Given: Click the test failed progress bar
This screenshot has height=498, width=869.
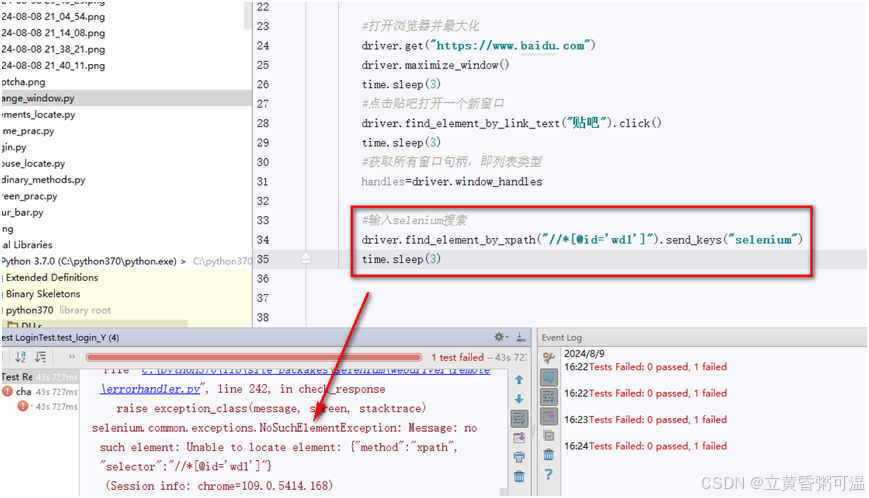Looking at the screenshot, I should (254, 357).
